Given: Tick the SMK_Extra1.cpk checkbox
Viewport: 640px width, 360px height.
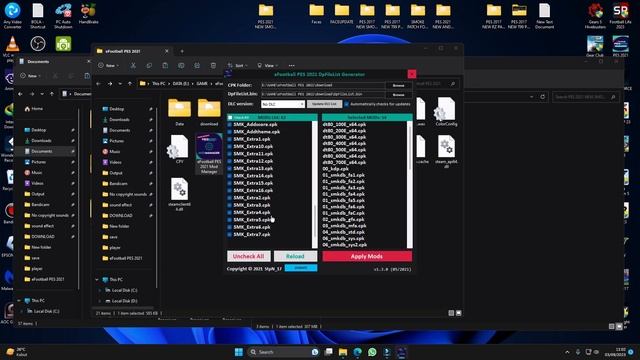Looking at the screenshot, I should click(229, 139).
